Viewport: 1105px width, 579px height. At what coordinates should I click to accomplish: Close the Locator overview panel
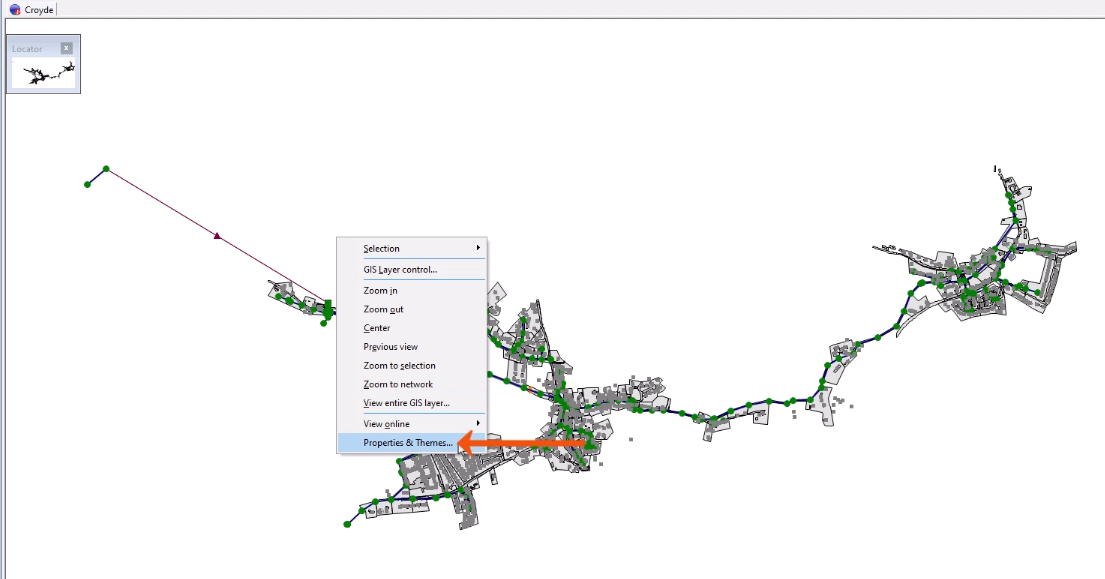click(x=67, y=46)
